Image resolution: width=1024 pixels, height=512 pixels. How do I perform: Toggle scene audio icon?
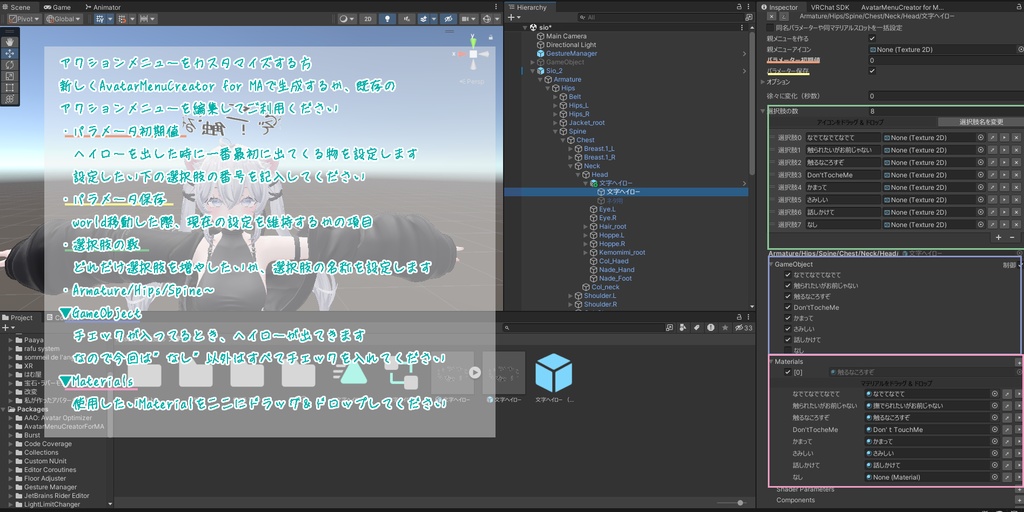pyautogui.click(x=406, y=19)
